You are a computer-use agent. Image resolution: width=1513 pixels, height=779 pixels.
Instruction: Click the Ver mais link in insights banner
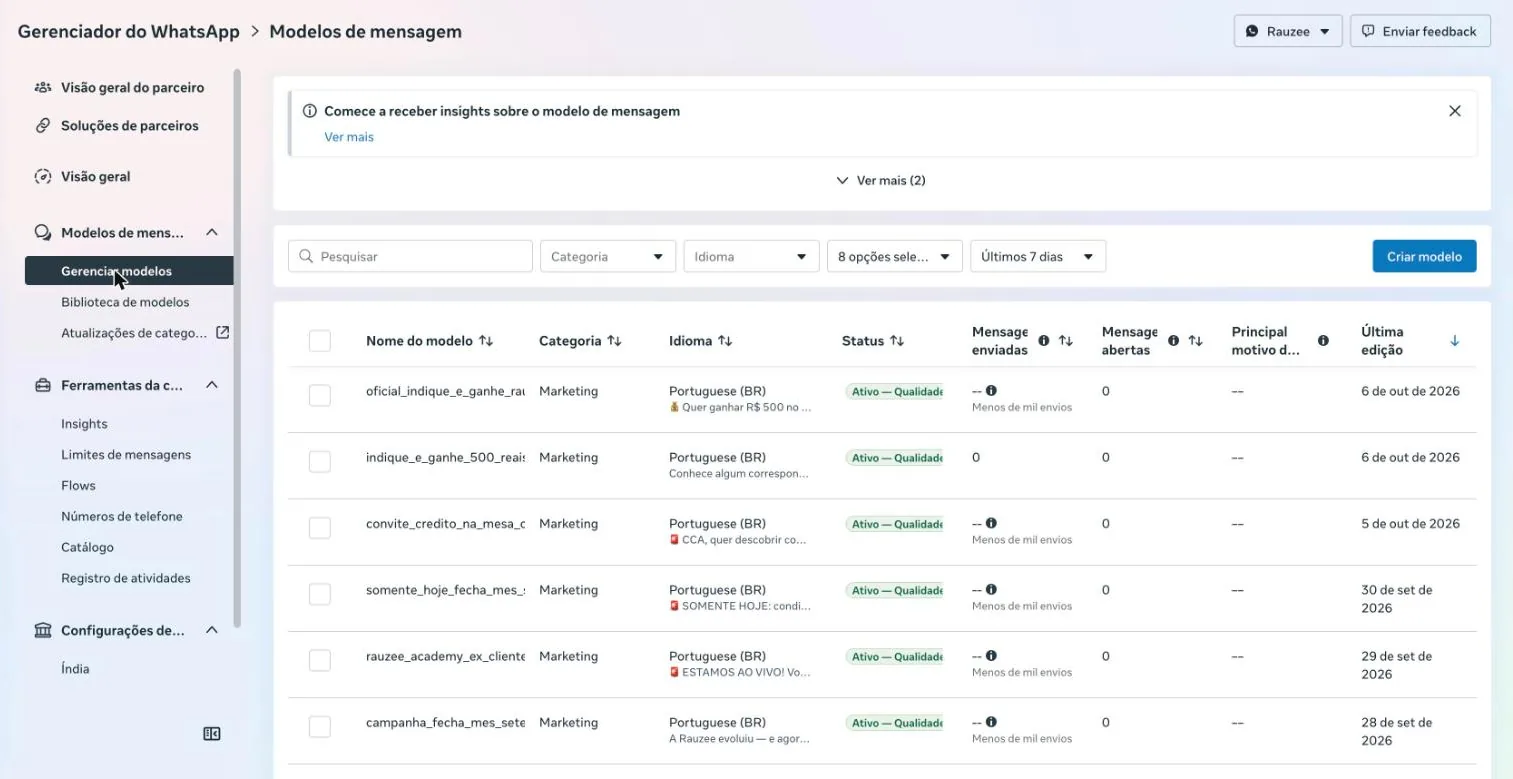click(x=349, y=137)
